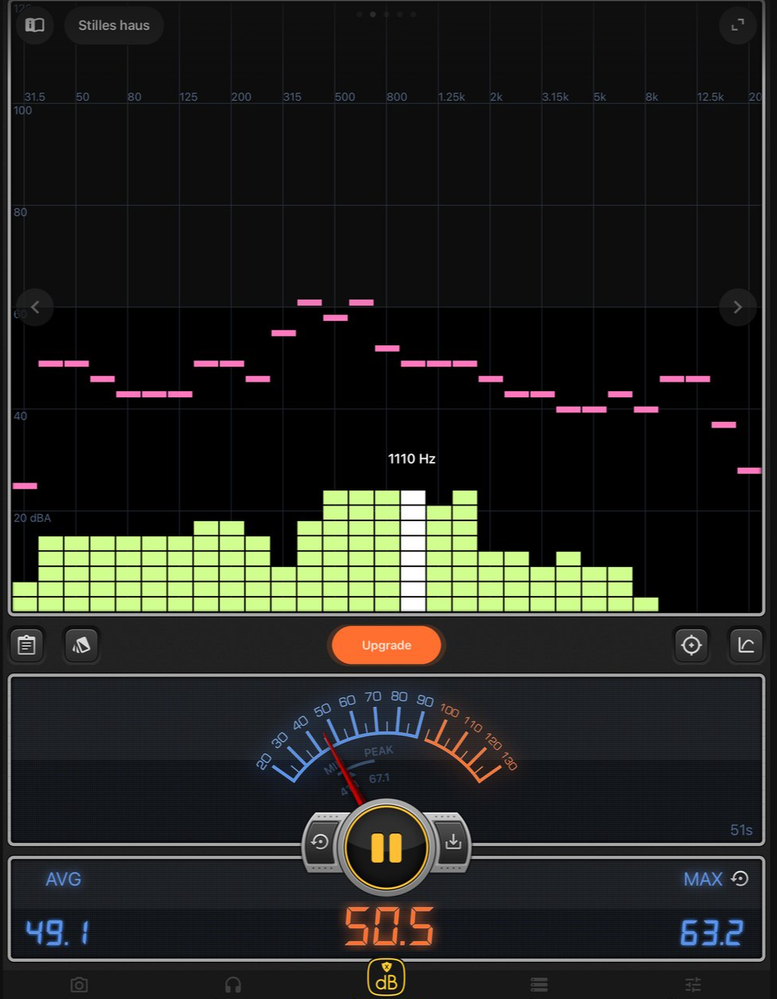The width and height of the screenshot is (777, 999).
Task: Open the recordings list tab
Action: (x=539, y=985)
